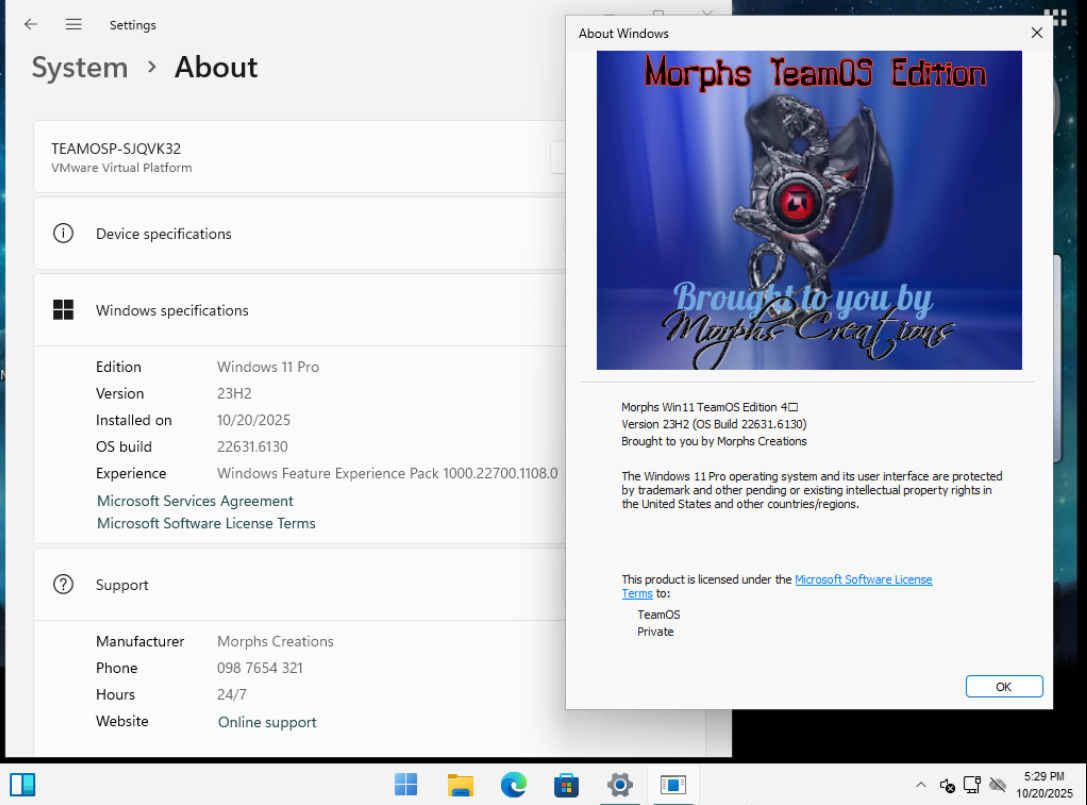Click the Widgets icon on the taskbar

(x=23, y=785)
